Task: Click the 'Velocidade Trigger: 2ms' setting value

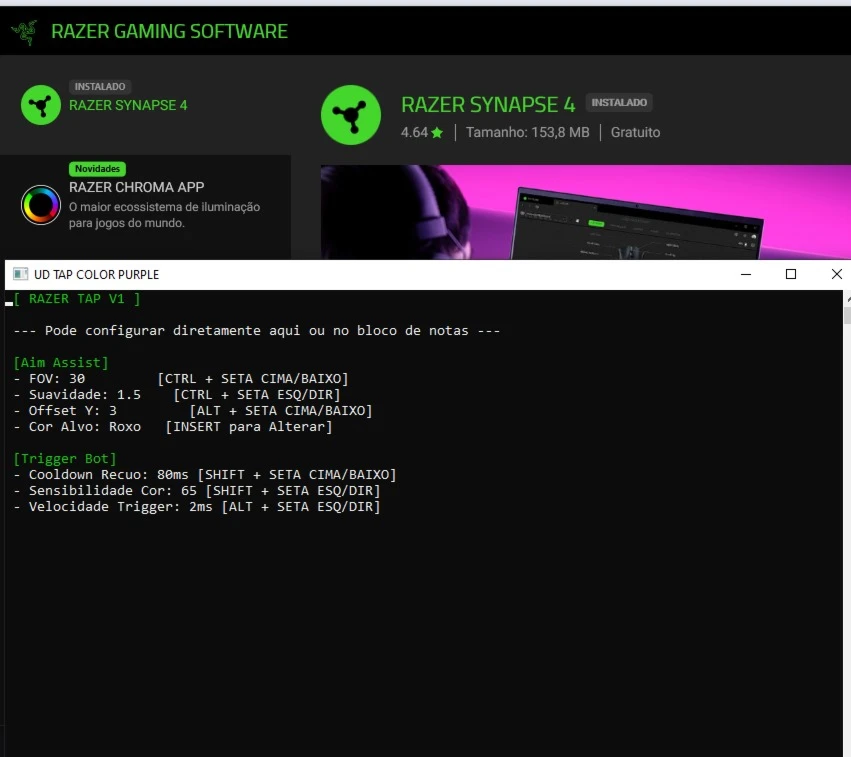Action: click(x=120, y=507)
